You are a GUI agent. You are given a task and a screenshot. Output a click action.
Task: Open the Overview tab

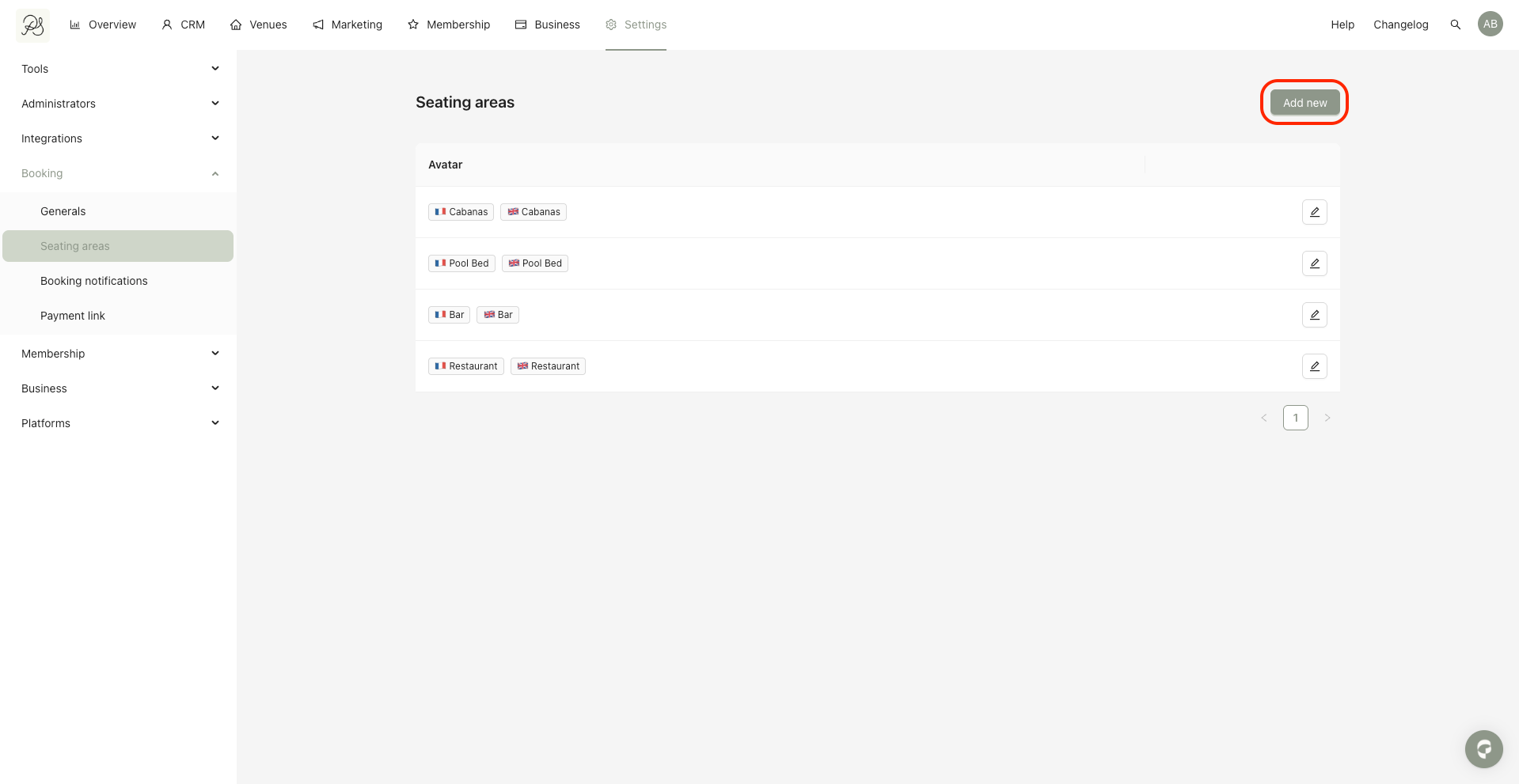(x=103, y=25)
